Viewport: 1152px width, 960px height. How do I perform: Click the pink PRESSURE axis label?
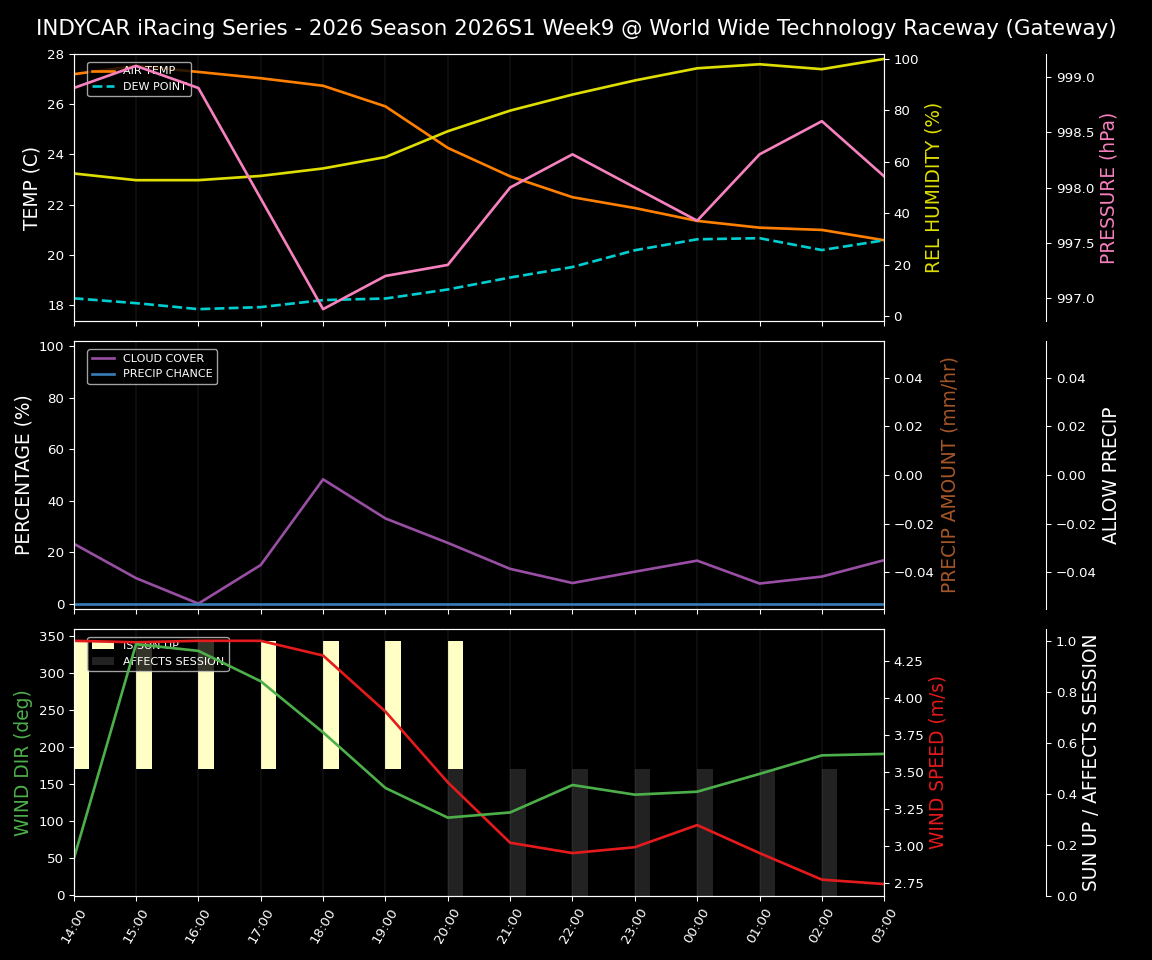[1110, 187]
